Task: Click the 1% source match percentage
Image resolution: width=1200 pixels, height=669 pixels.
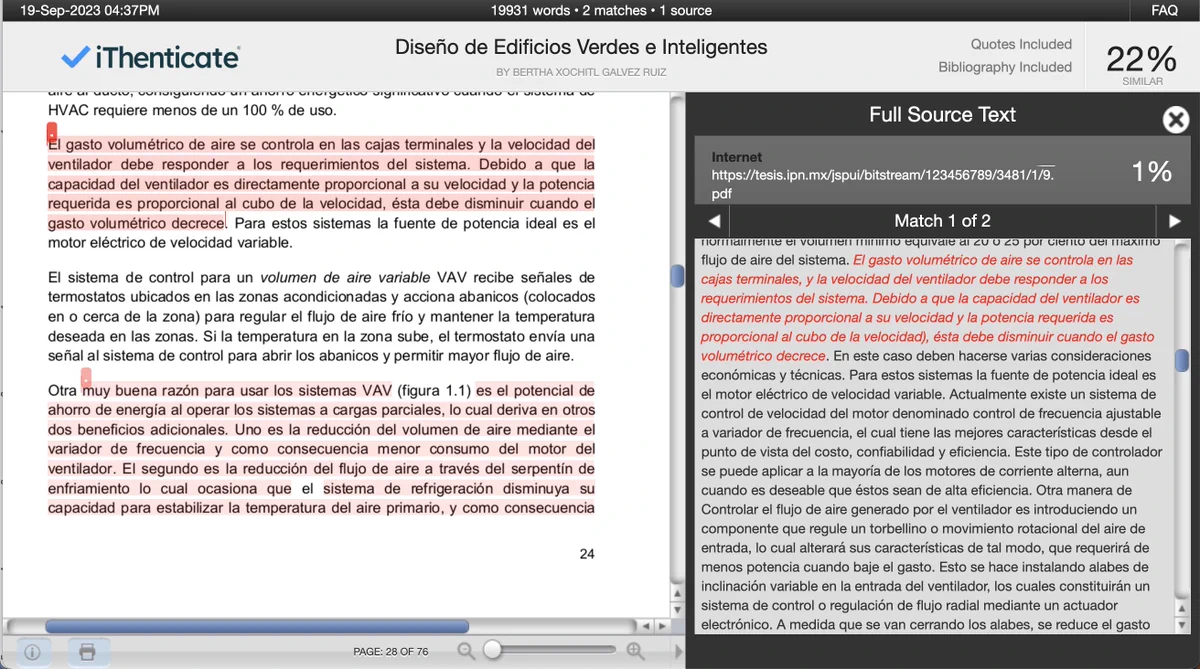Action: coord(1151,172)
